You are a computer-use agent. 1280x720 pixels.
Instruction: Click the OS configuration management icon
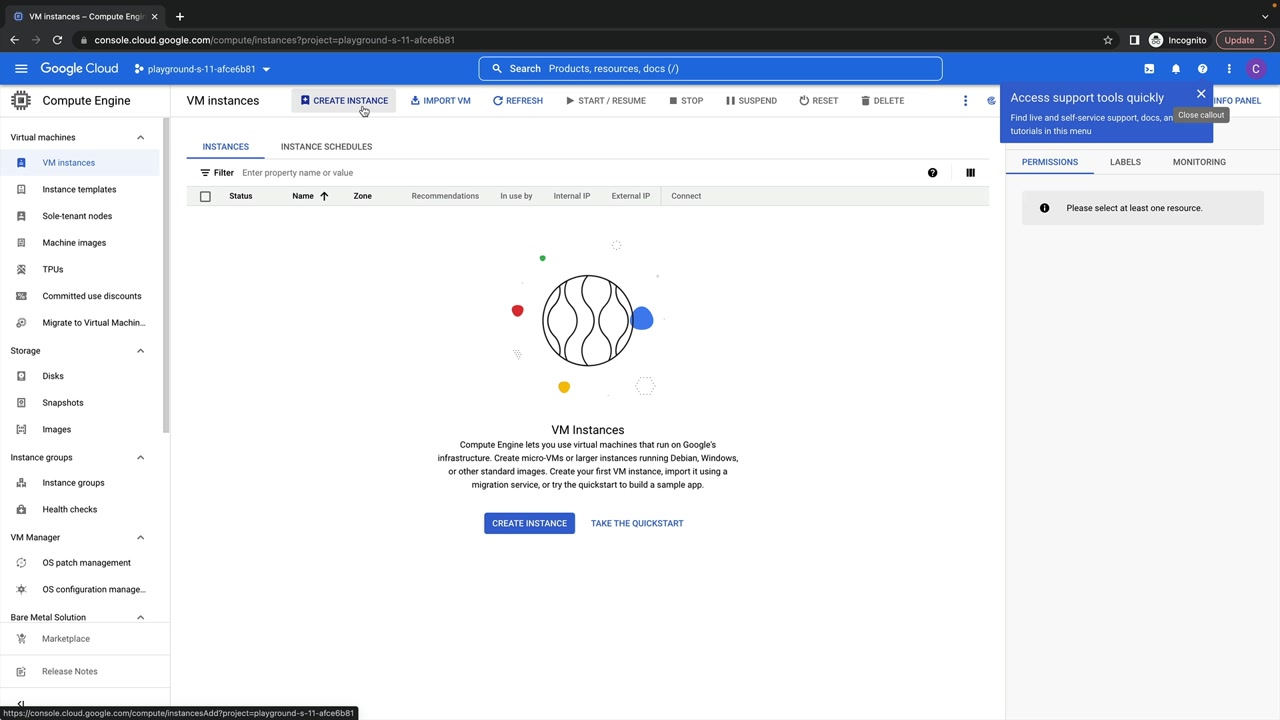(x=21, y=589)
